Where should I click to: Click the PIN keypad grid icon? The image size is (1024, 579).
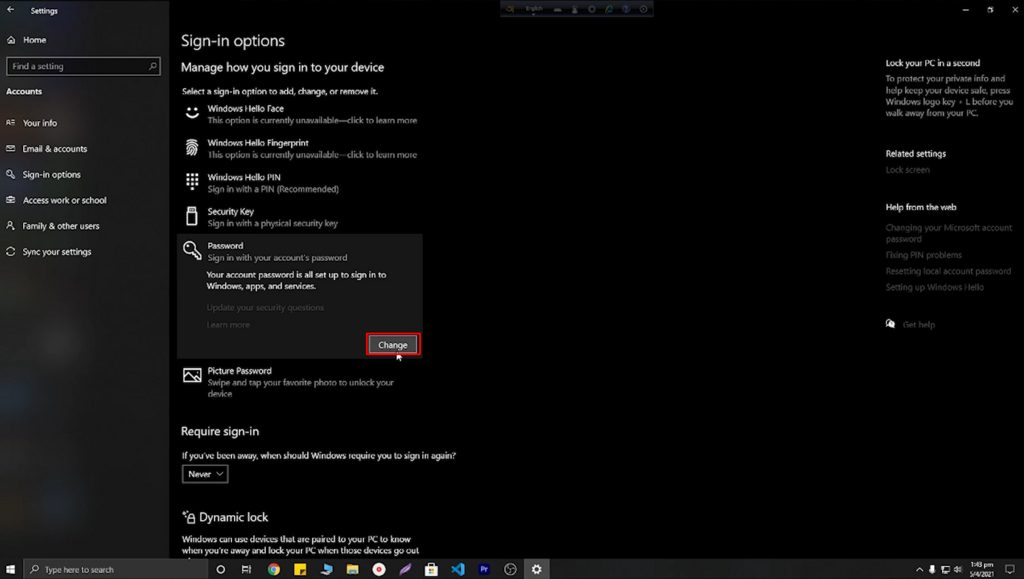coord(192,181)
